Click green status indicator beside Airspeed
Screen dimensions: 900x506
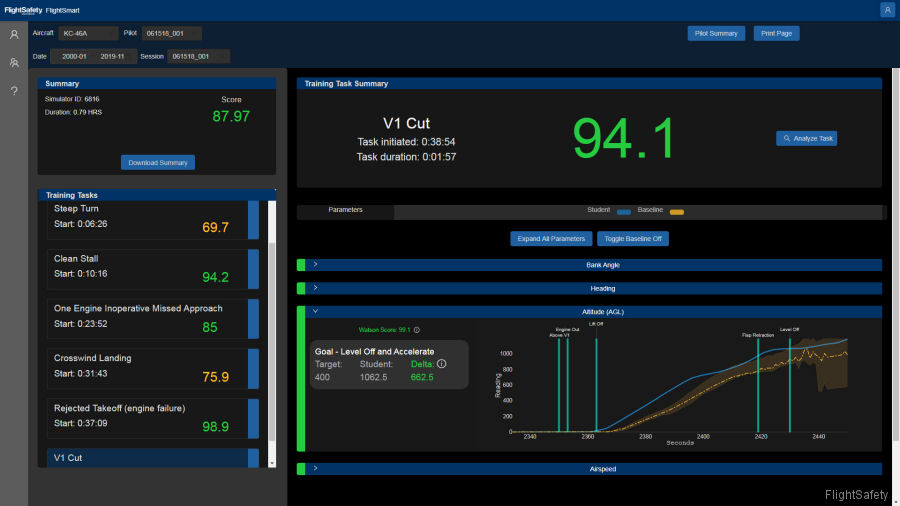coord(301,469)
